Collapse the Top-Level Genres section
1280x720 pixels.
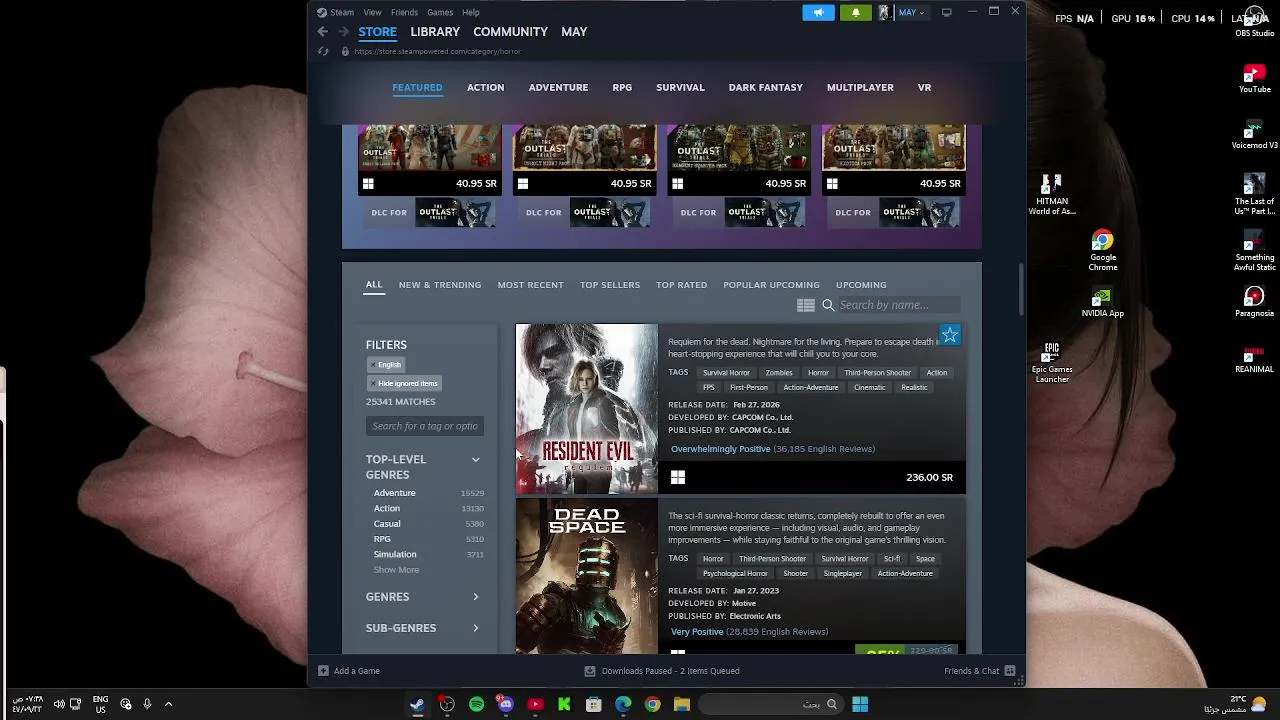pos(475,460)
